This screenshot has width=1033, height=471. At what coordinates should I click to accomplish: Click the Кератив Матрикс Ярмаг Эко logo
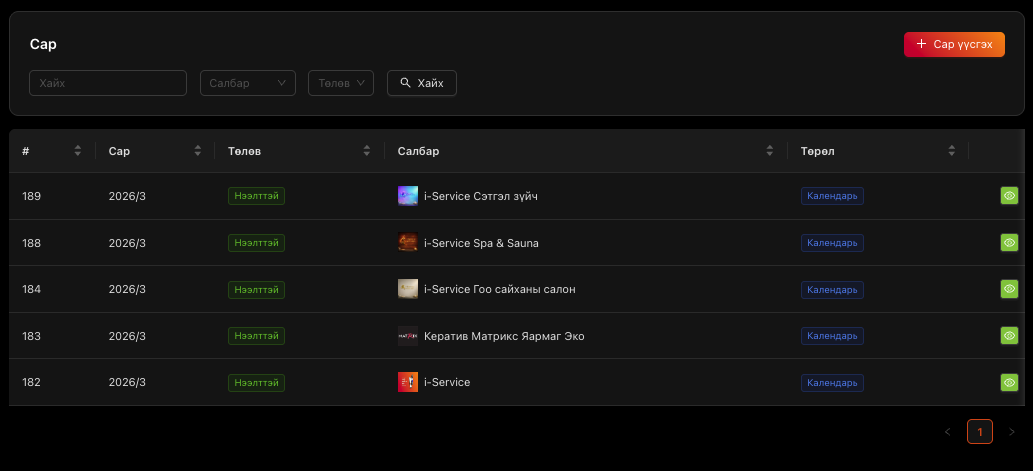tap(407, 336)
